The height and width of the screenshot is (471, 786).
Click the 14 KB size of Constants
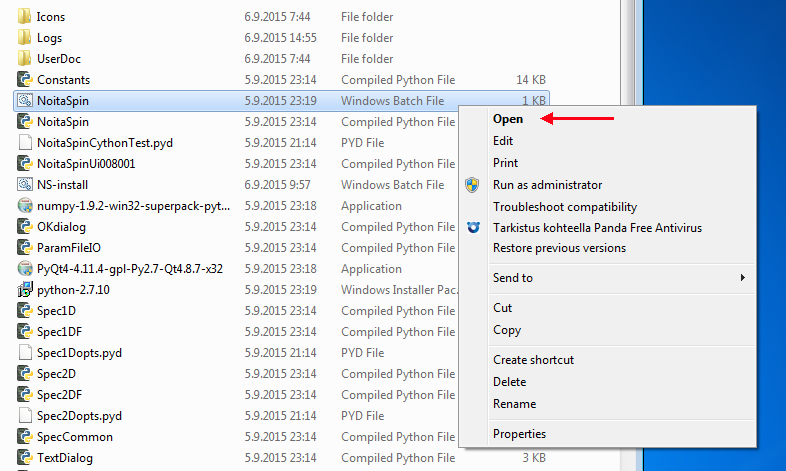[x=531, y=80]
